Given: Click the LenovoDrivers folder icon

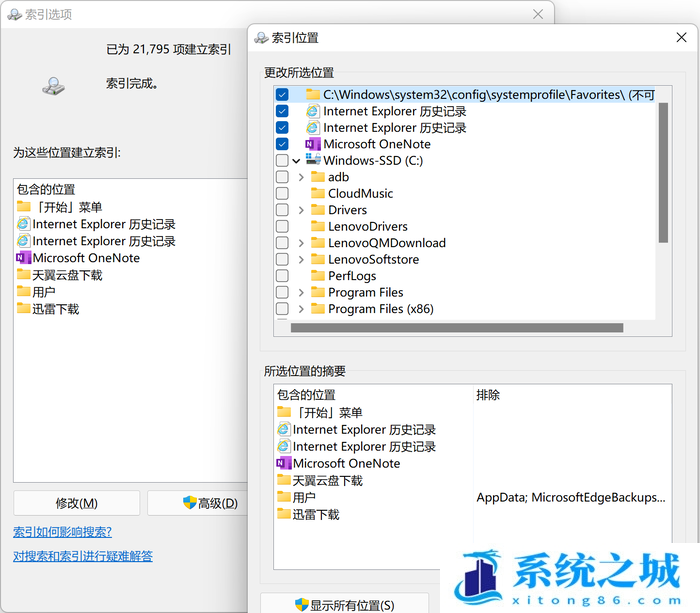Looking at the screenshot, I should pyautogui.click(x=318, y=226).
